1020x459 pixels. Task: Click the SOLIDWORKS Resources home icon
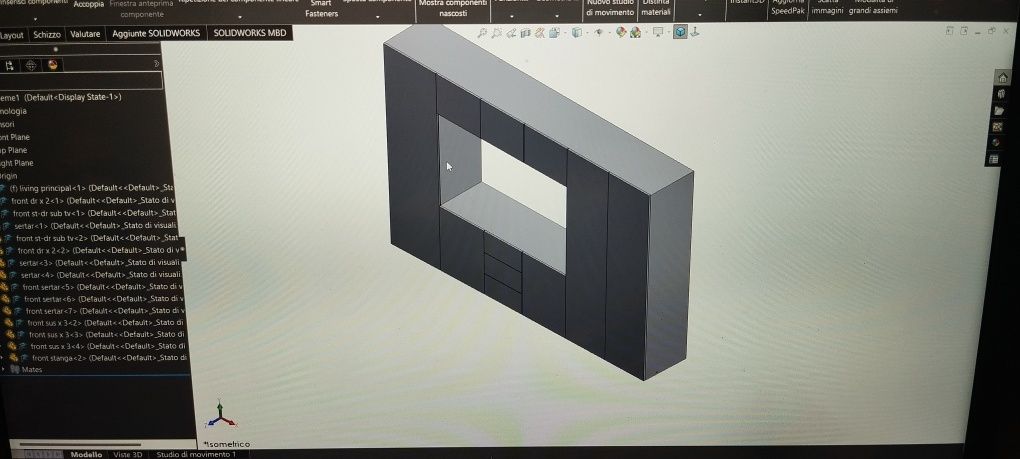(1002, 77)
